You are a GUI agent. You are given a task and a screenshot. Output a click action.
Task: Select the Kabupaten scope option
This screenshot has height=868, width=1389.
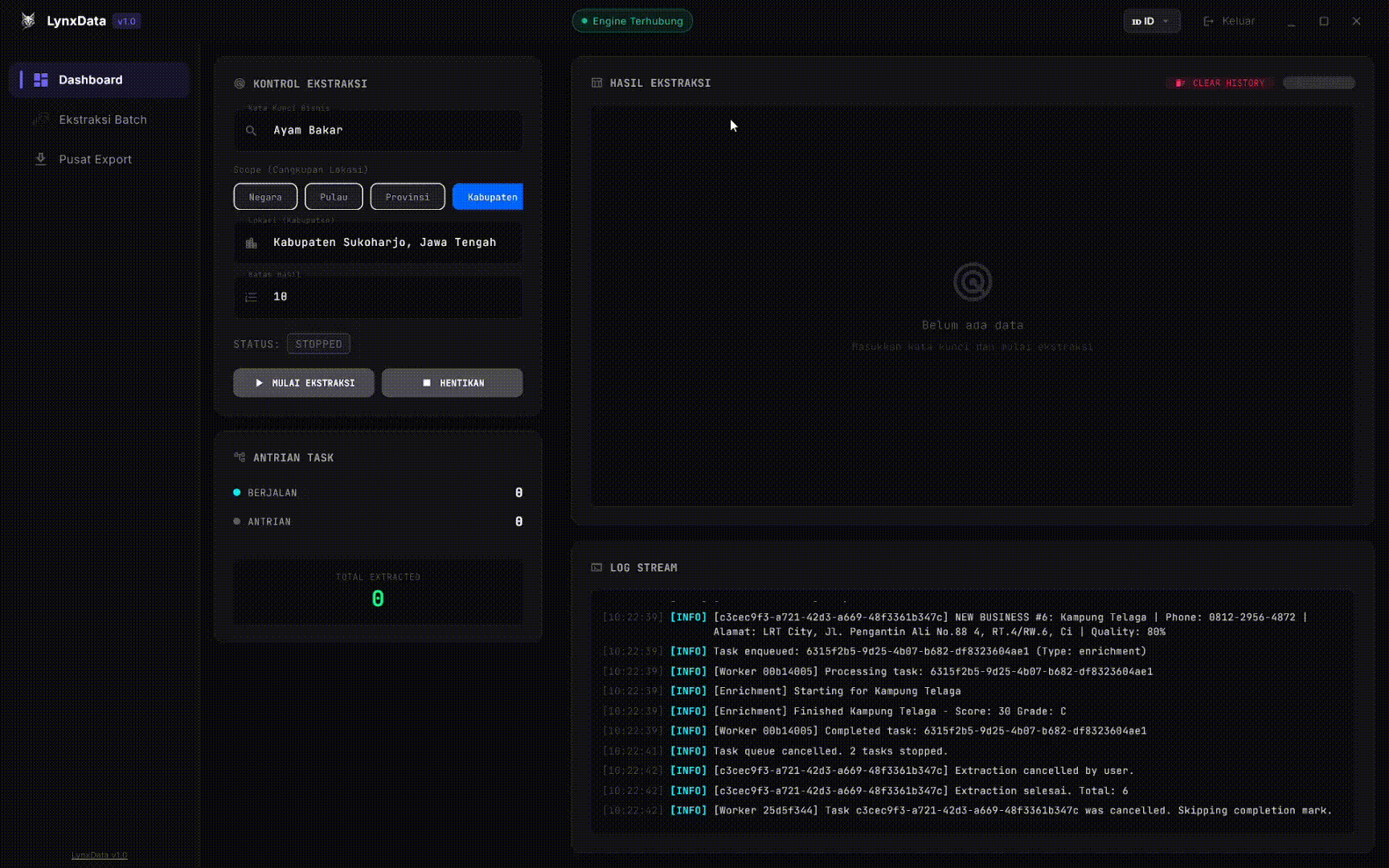point(488,197)
